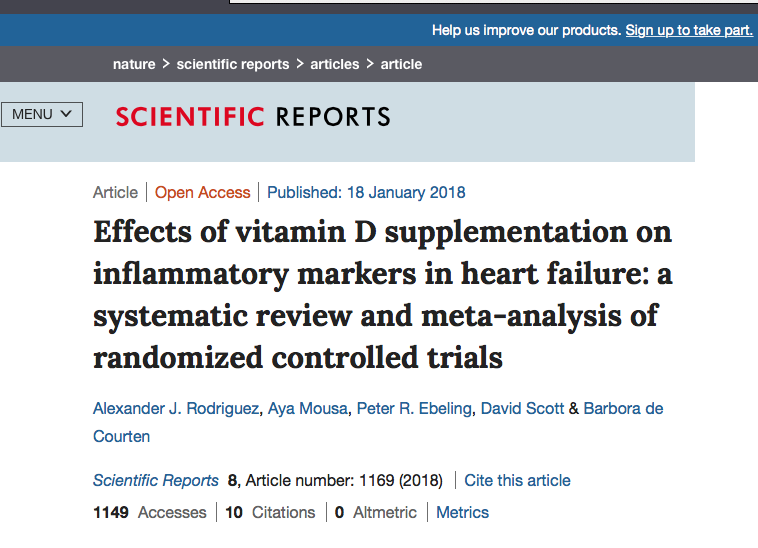Click the final "article" breadcrumb item
758x548 pixels.
(401, 64)
